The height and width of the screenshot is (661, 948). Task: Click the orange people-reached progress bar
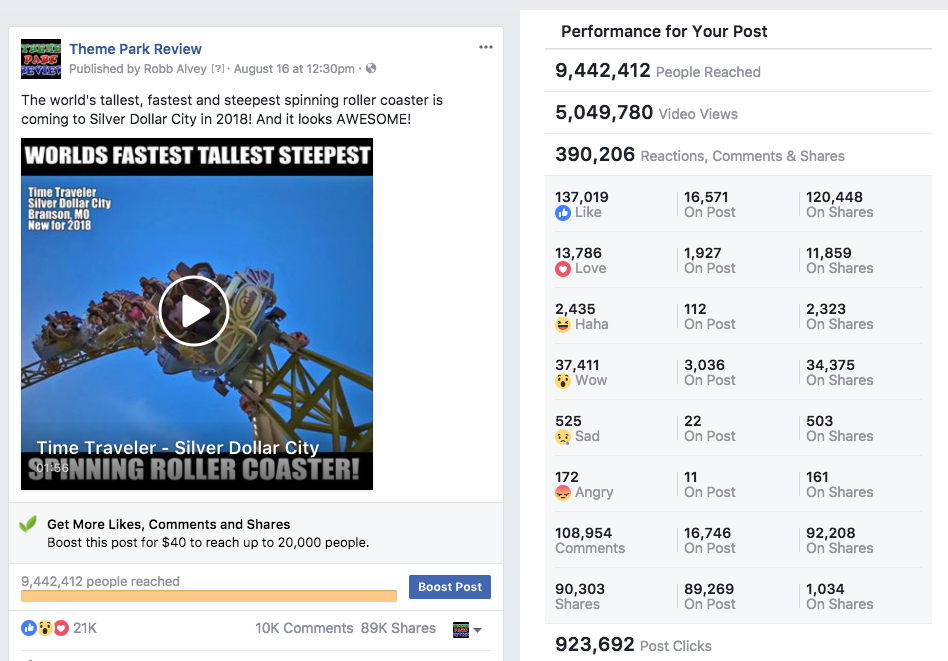[x=209, y=596]
